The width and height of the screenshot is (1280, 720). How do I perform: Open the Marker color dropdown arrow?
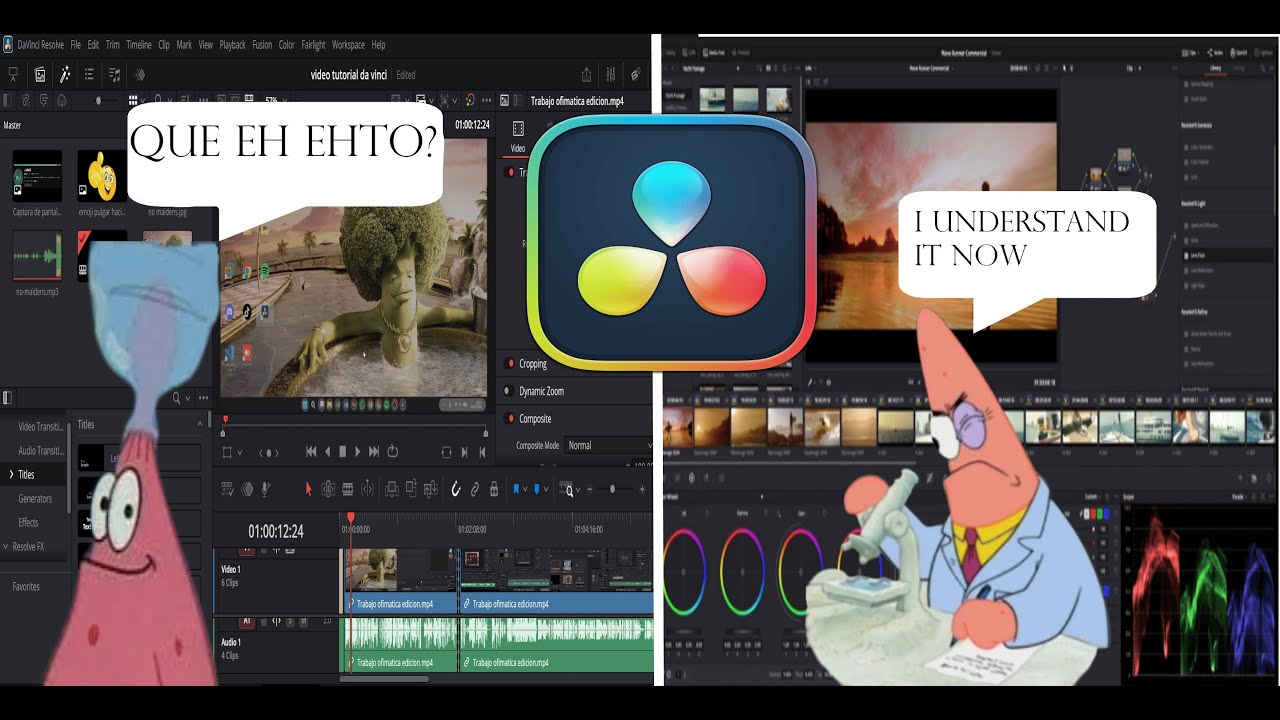click(546, 489)
